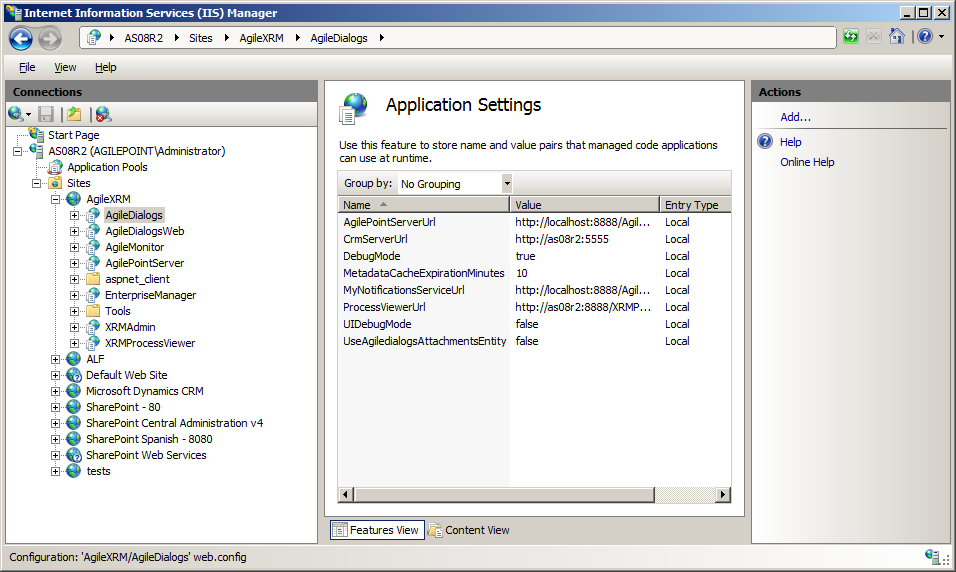The height and width of the screenshot is (572, 956).
Task: Click the Default Web Site globe icon
Action: pyautogui.click(x=74, y=375)
